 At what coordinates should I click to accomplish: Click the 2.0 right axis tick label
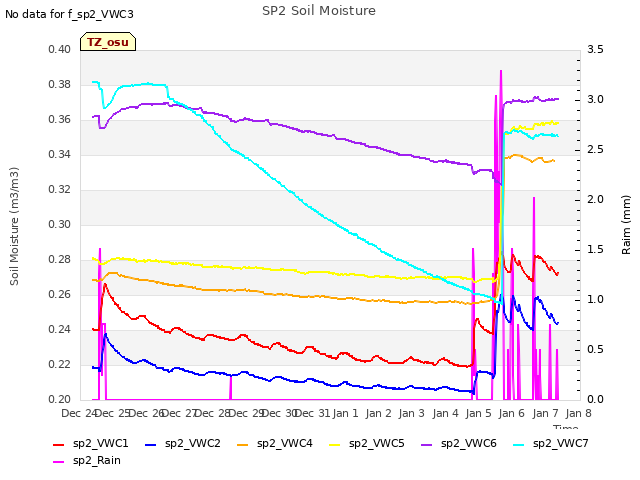coord(595,200)
